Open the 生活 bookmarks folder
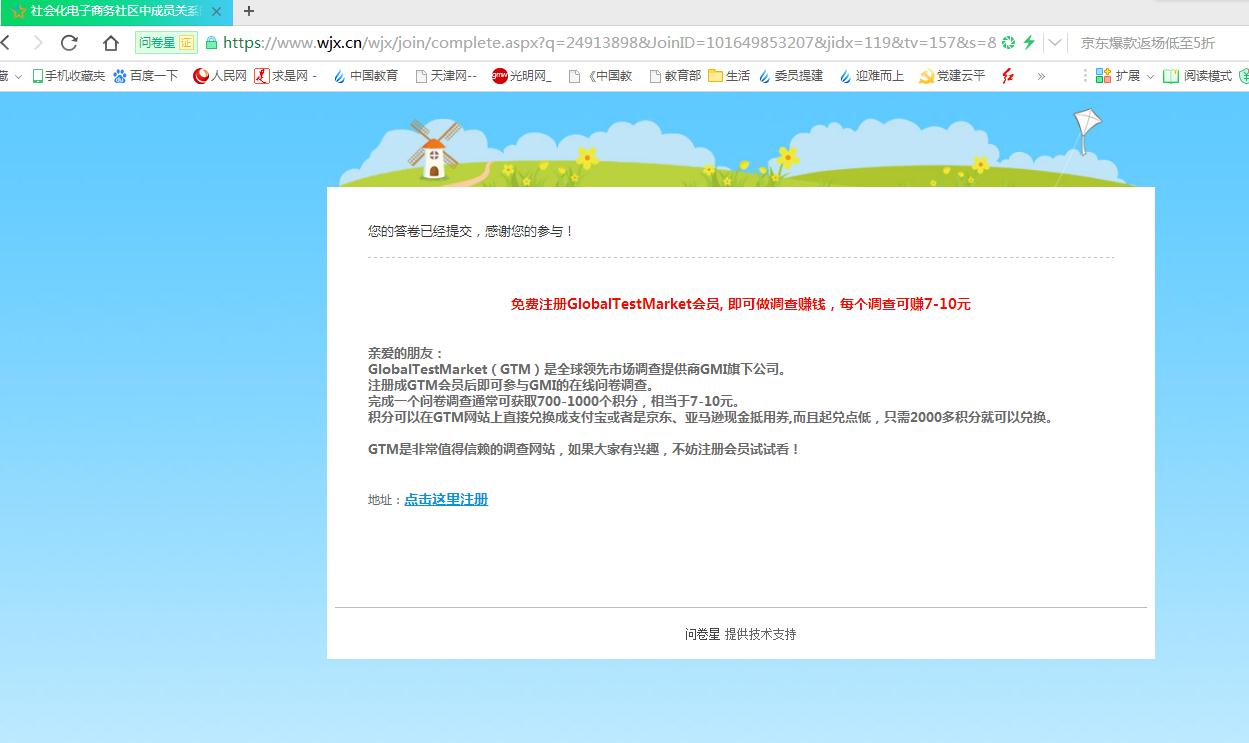The height and width of the screenshot is (743, 1249). 729,75
